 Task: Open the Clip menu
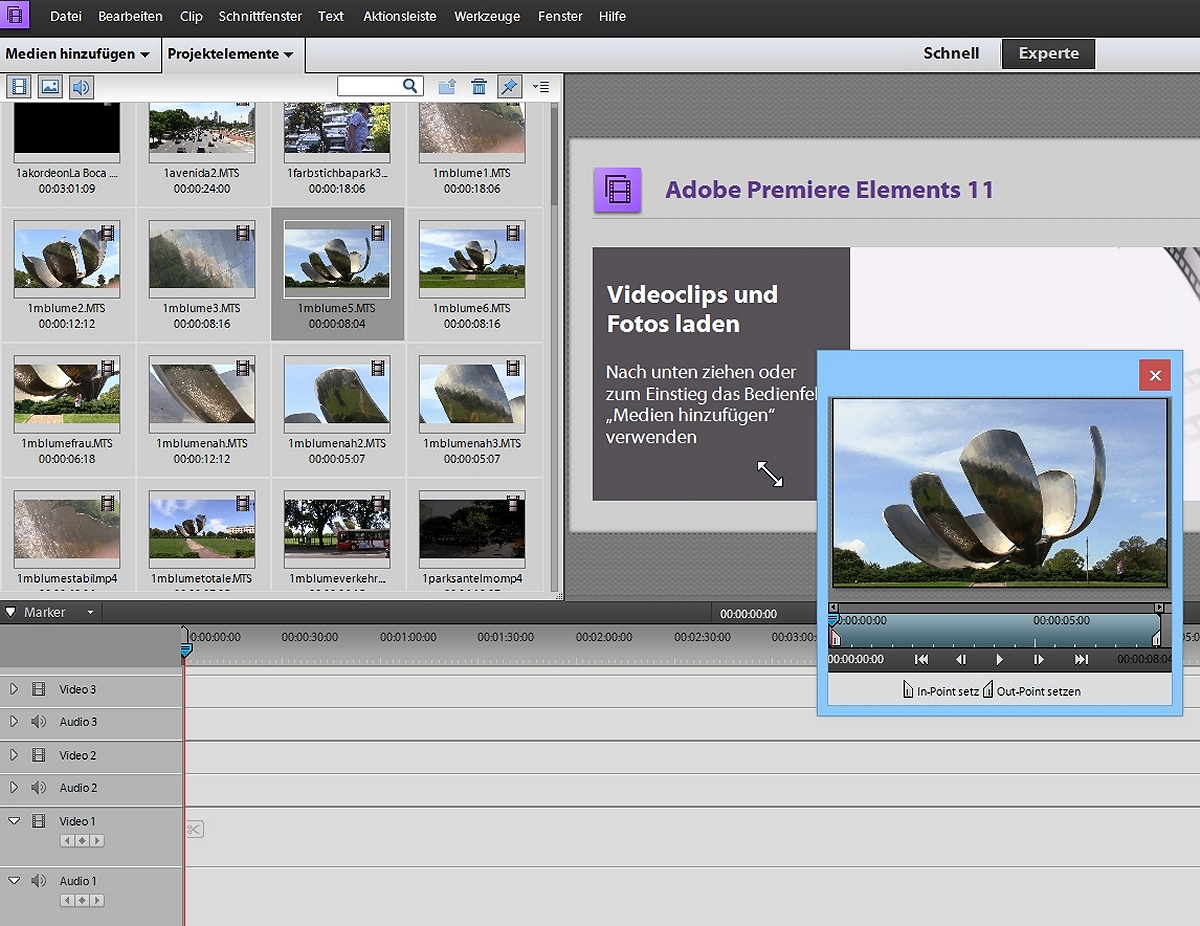191,16
